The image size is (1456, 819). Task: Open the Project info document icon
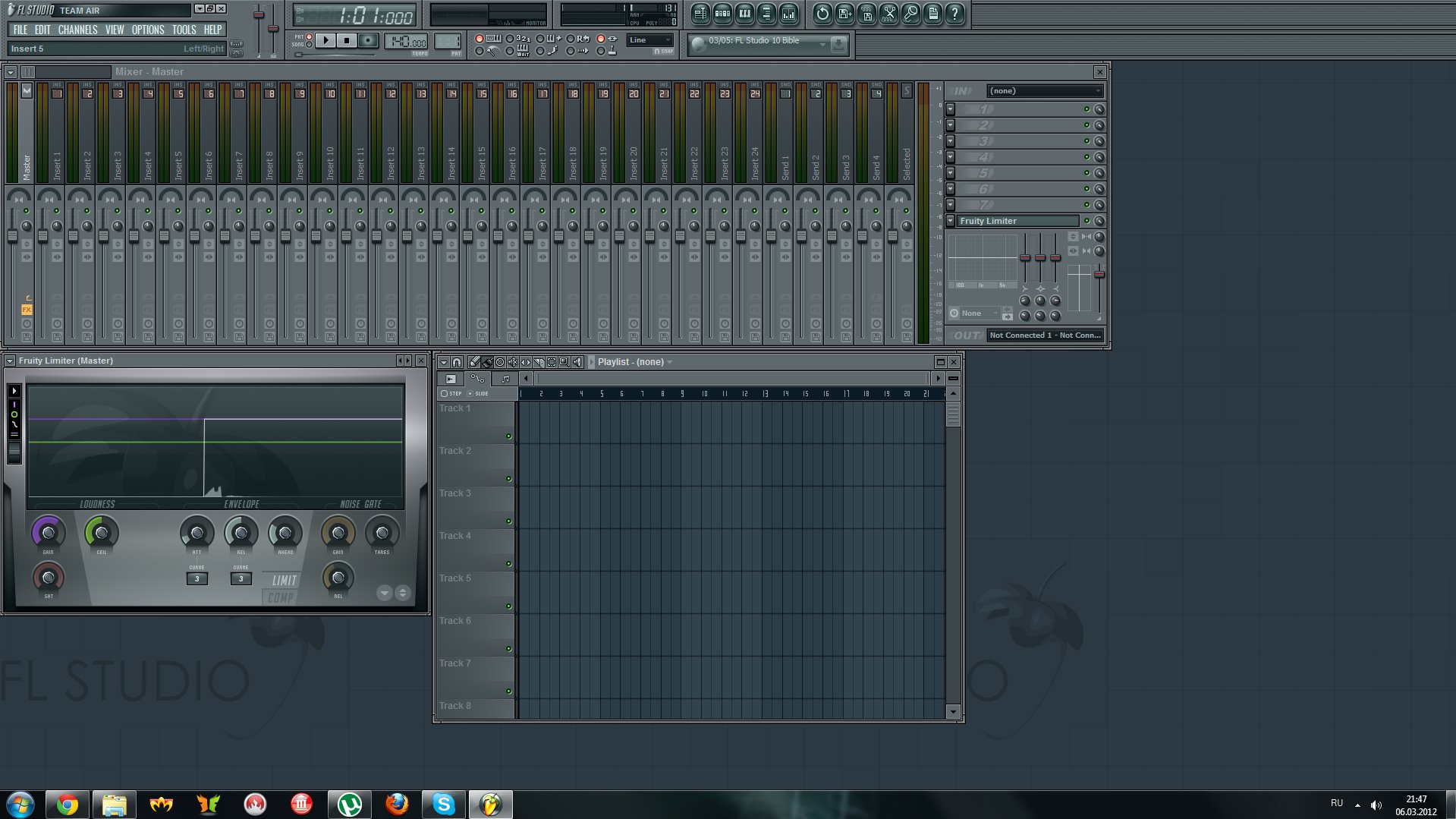(x=932, y=13)
